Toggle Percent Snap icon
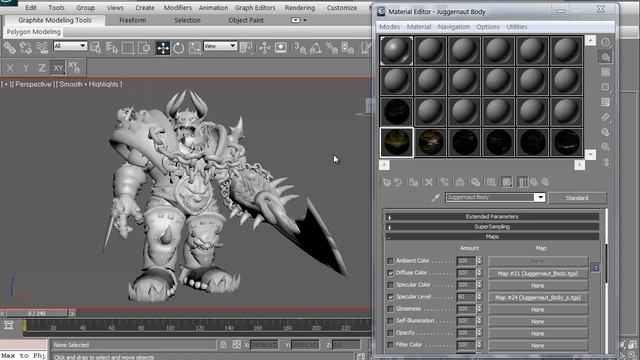Viewport: 640px width, 360px height. [332, 48]
